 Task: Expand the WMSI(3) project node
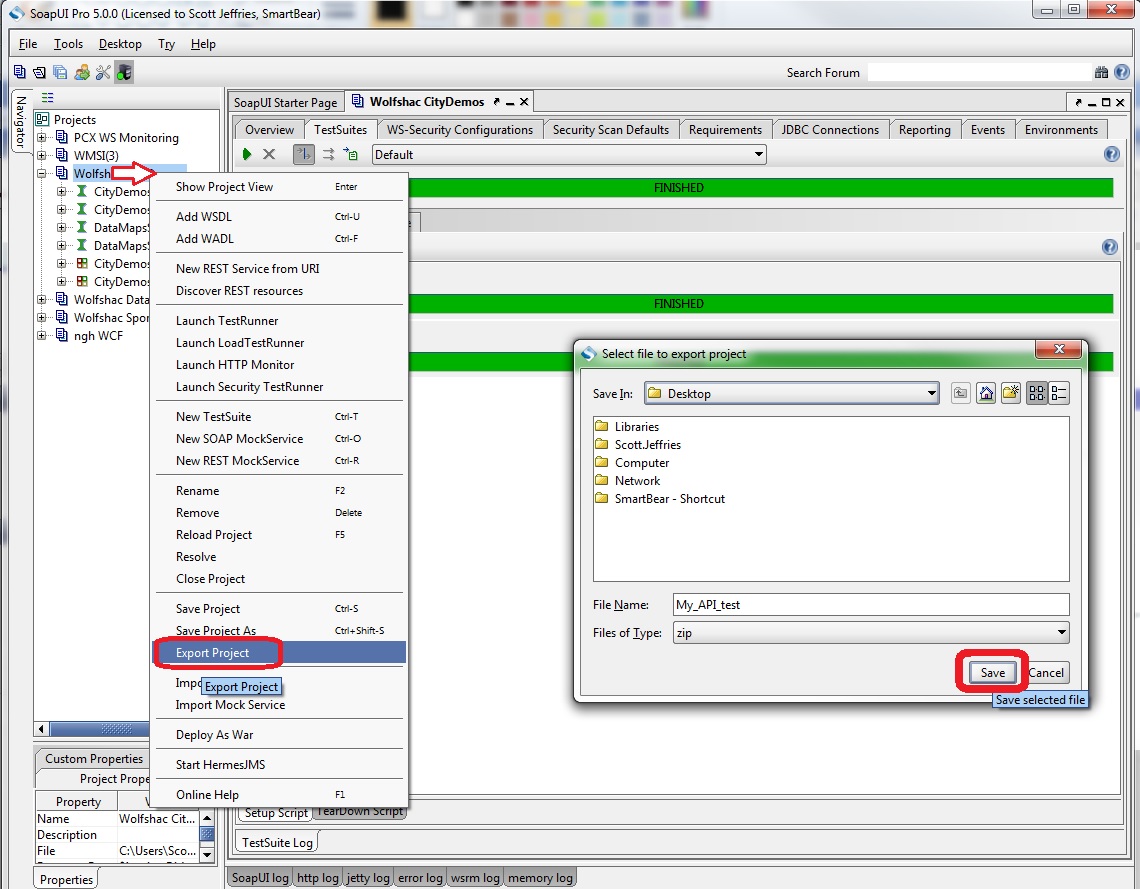[x=39, y=155]
